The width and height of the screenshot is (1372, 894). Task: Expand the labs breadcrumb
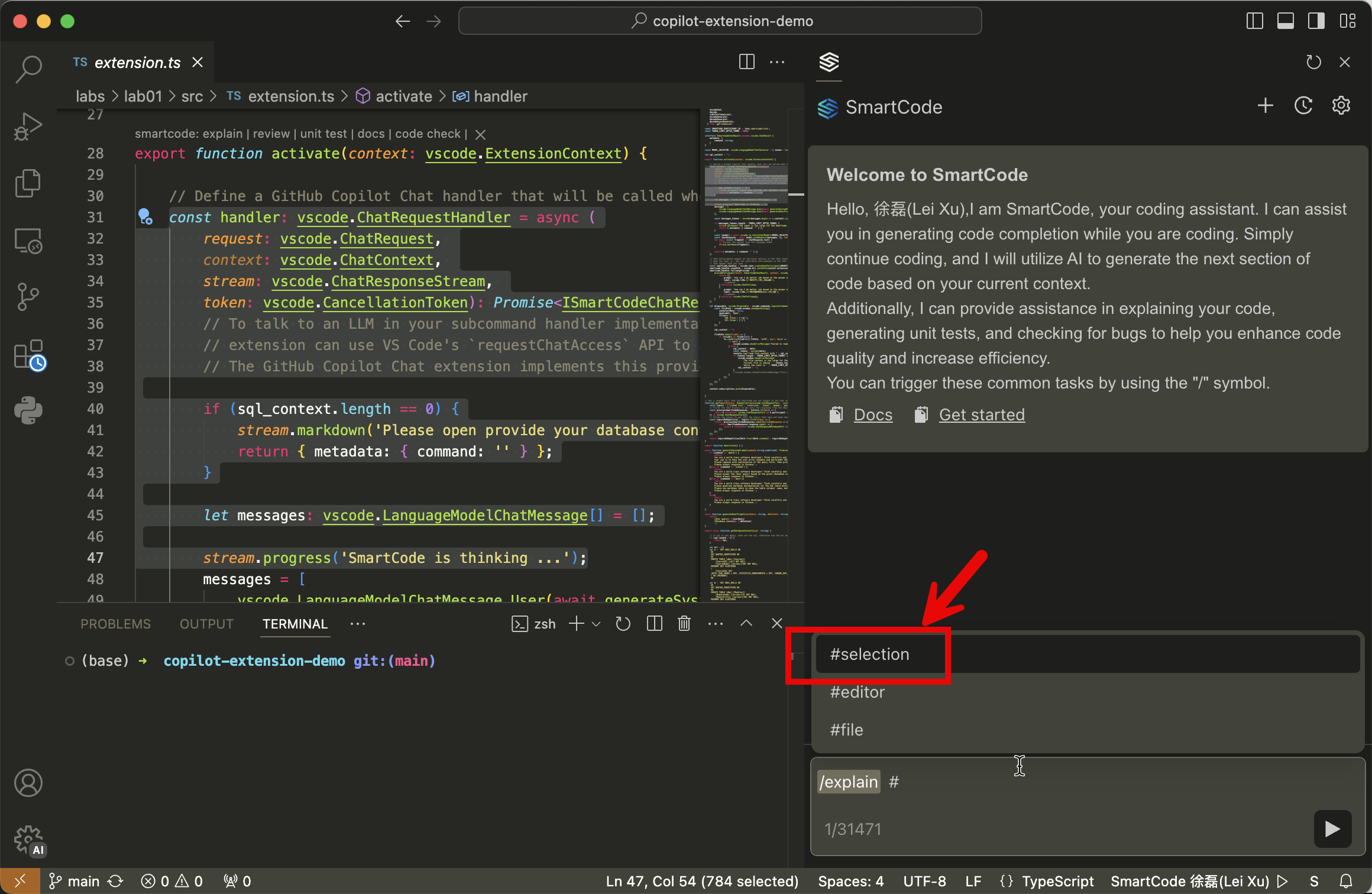90,96
